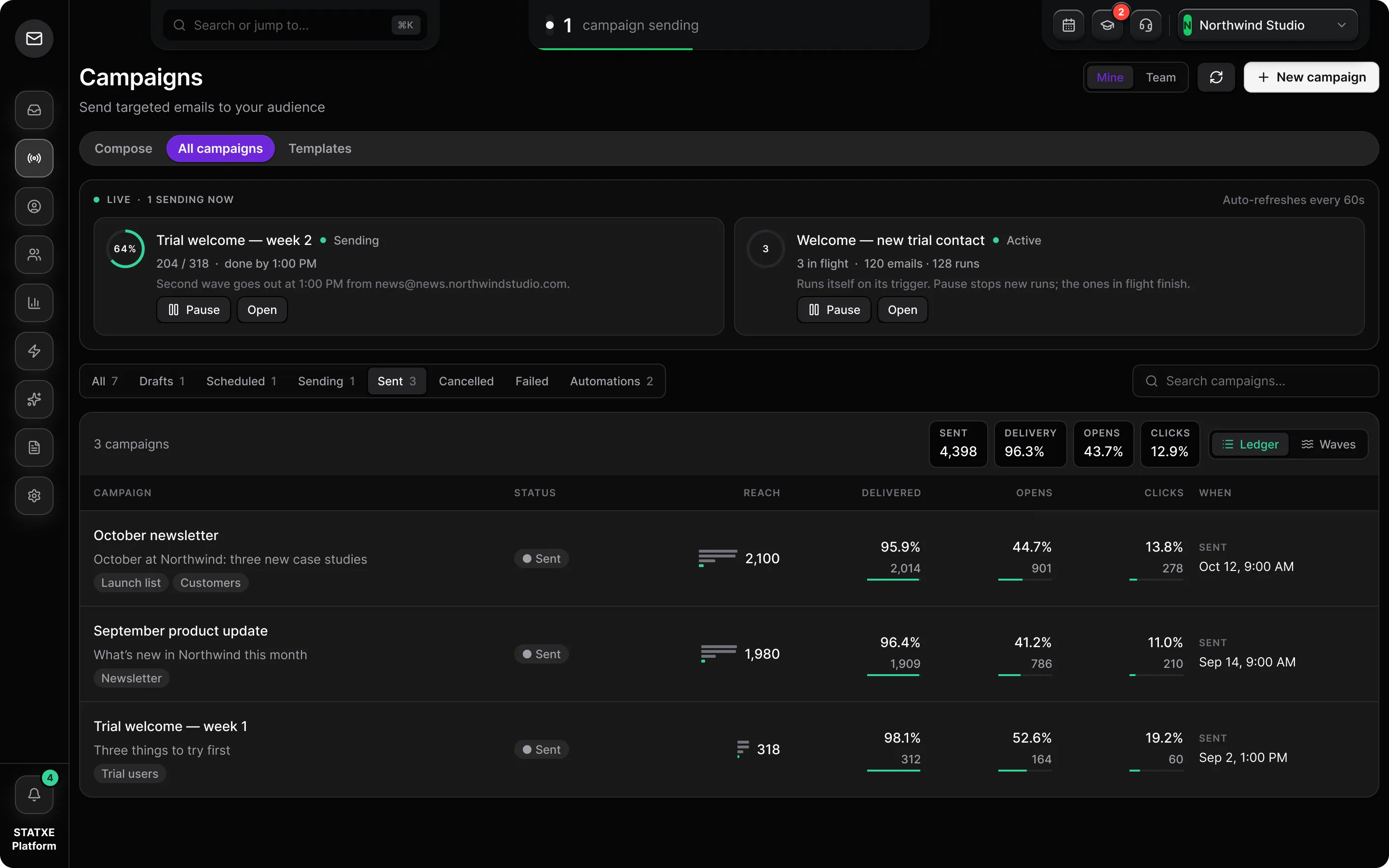
Task: Filter campaigns by Scheduled status
Action: (242, 381)
